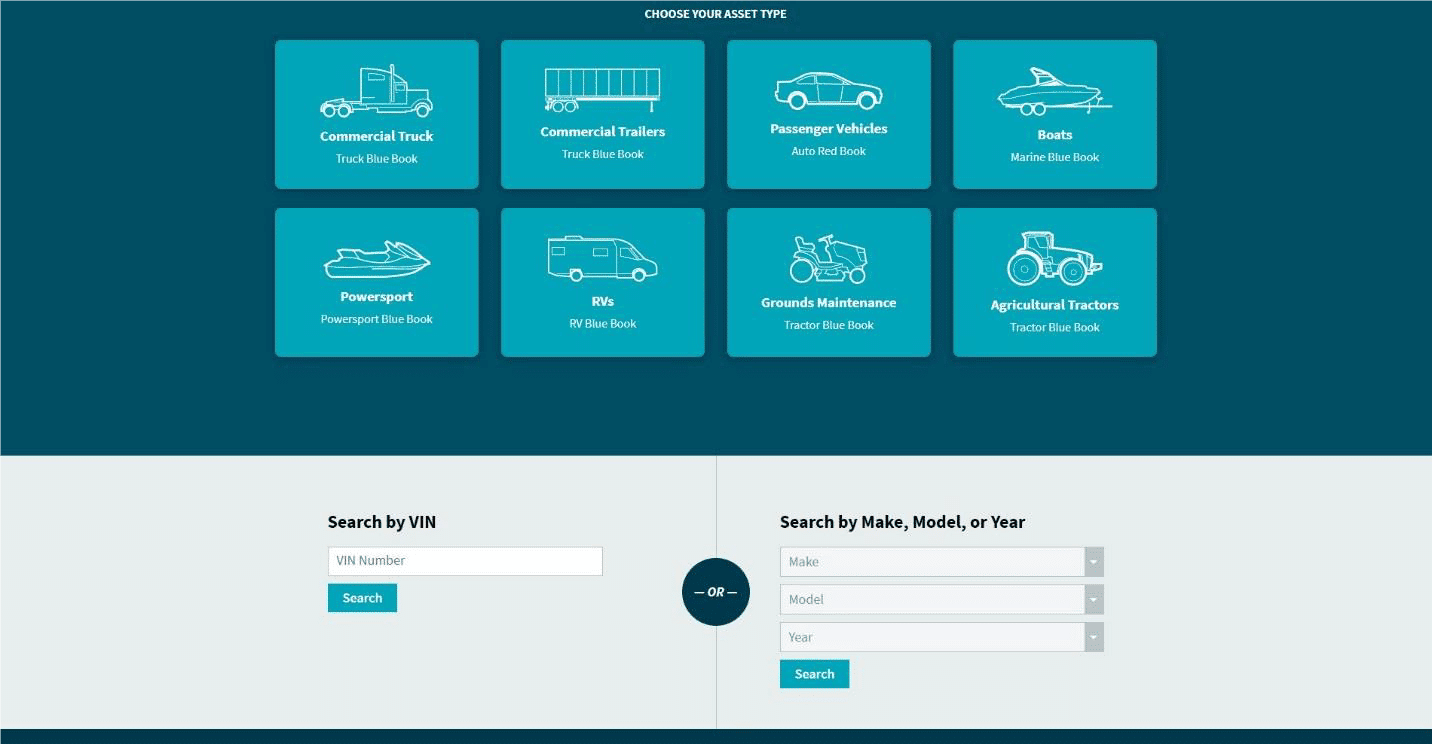Click the Choose Your Asset Type heading
The image size is (1432, 744).
tap(715, 14)
